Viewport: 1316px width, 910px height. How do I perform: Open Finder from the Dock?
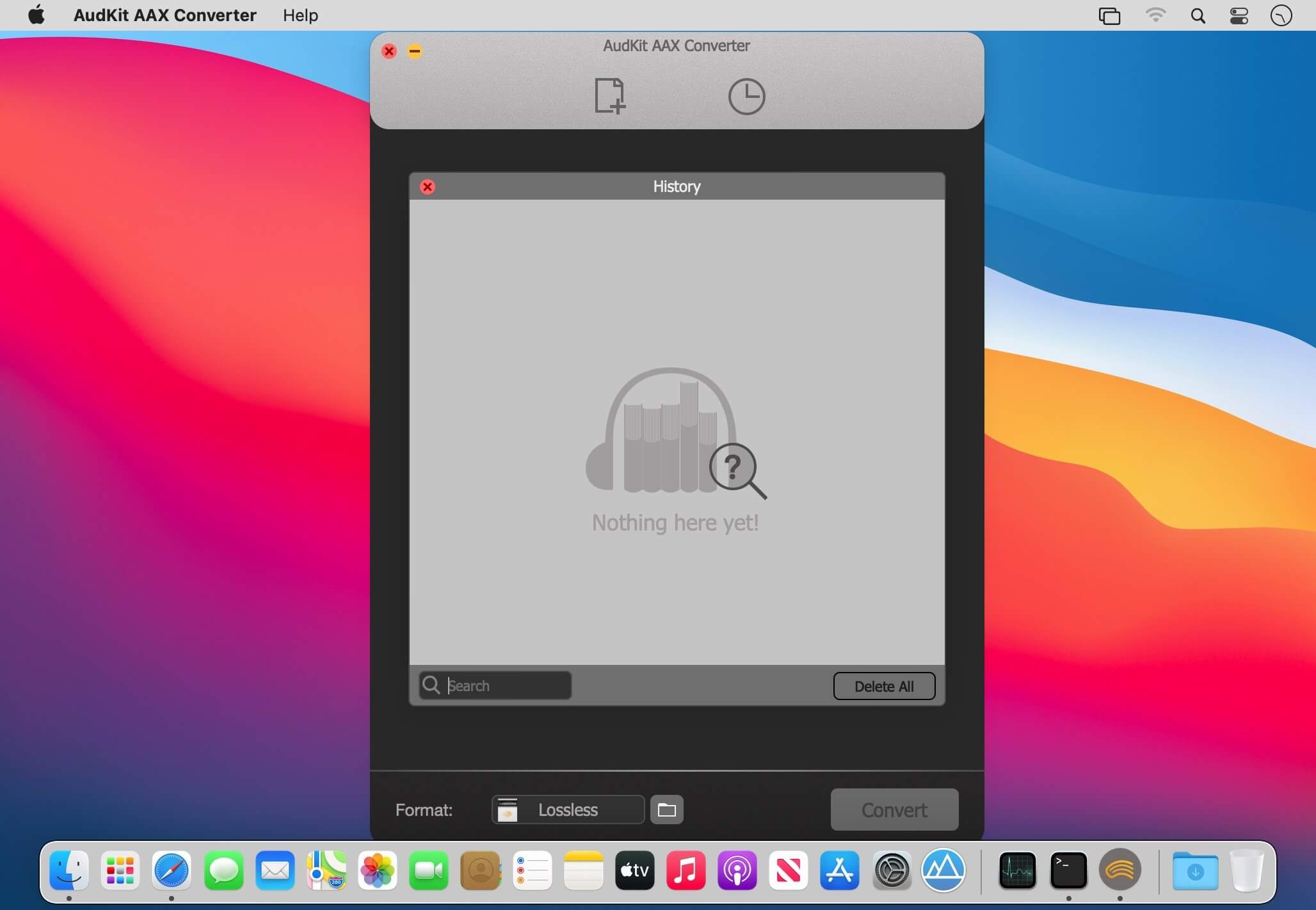click(x=69, y=870)
